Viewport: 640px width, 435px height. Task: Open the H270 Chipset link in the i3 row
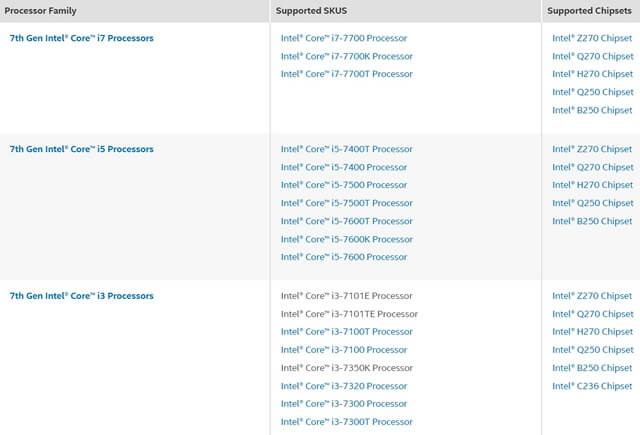tap(592, 332)
